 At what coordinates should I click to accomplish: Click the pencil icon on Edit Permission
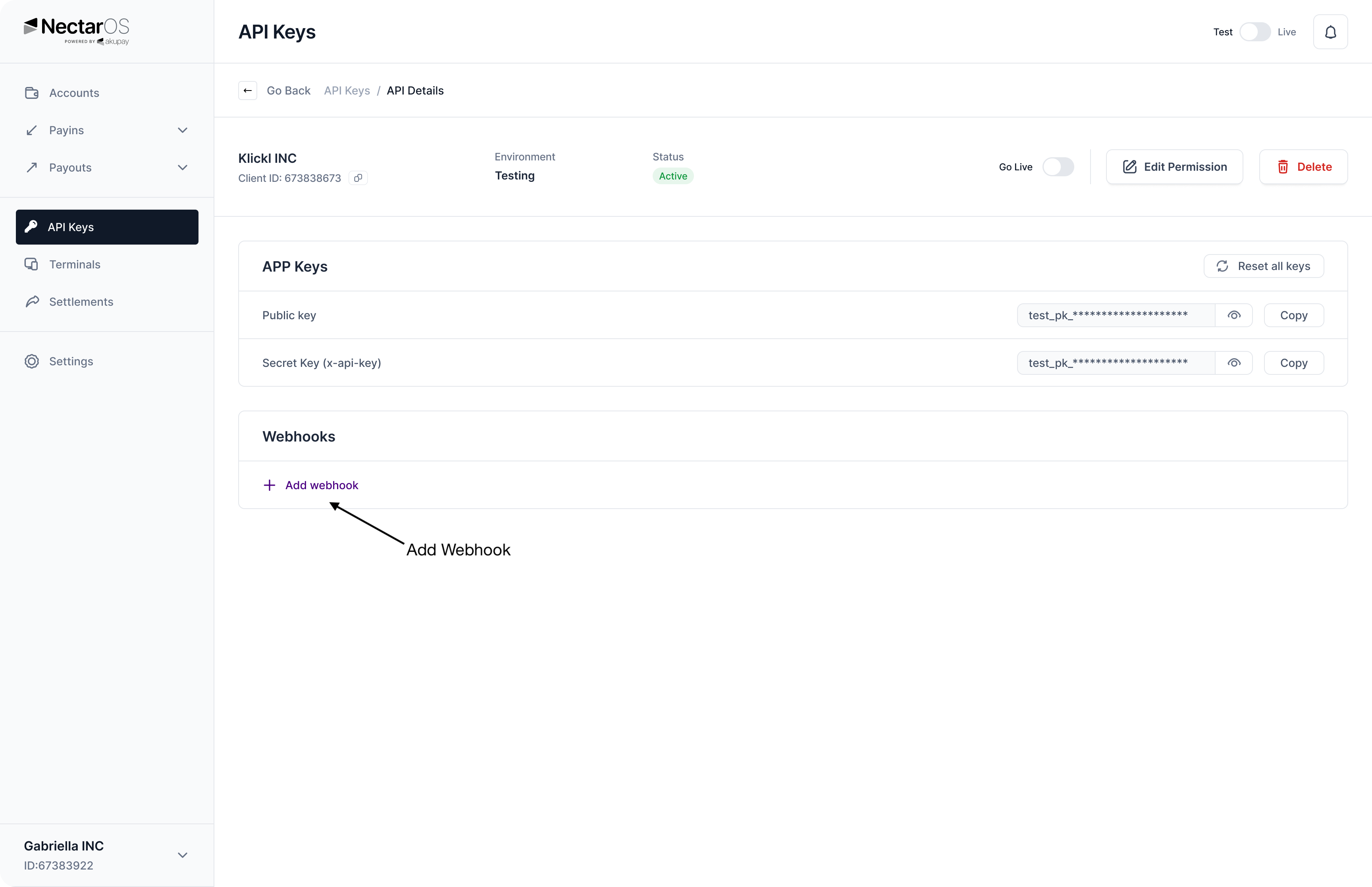click(1129, 167)
